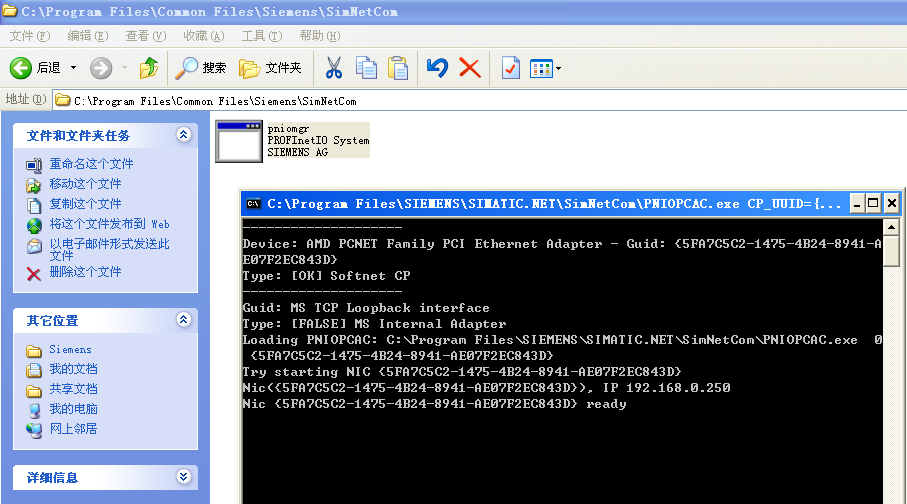907x504 pixels.
Task: Click the Paste clipboard icon
Action: coord(398,68)
